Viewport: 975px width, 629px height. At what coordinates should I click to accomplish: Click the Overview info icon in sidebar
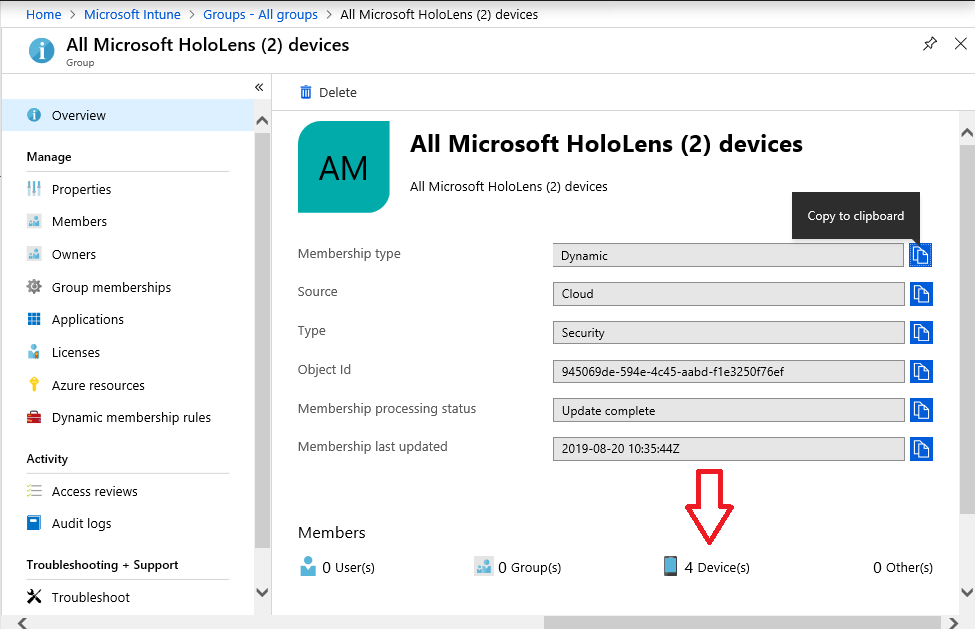point(34,115)
